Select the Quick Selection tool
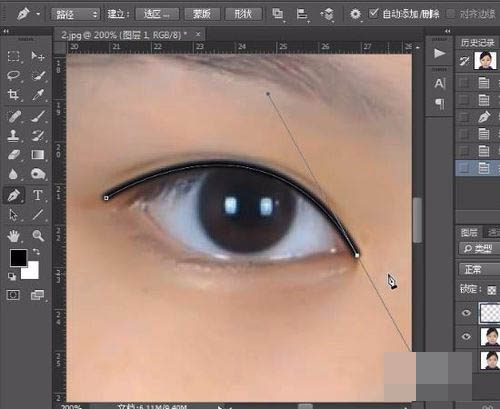Screen dimensions: 500x409 coord(38,75)
